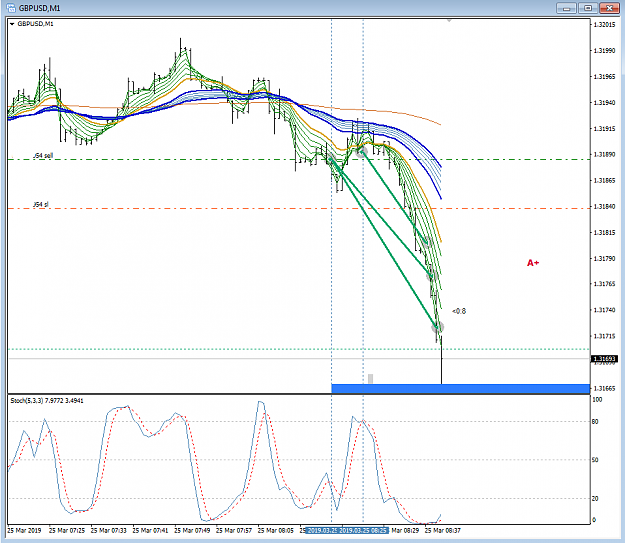Image resolution: width=625 pixels, height=543 pixels.
Task: Click the '<0.8' annotation on chart
Action: tap(459, 311)
